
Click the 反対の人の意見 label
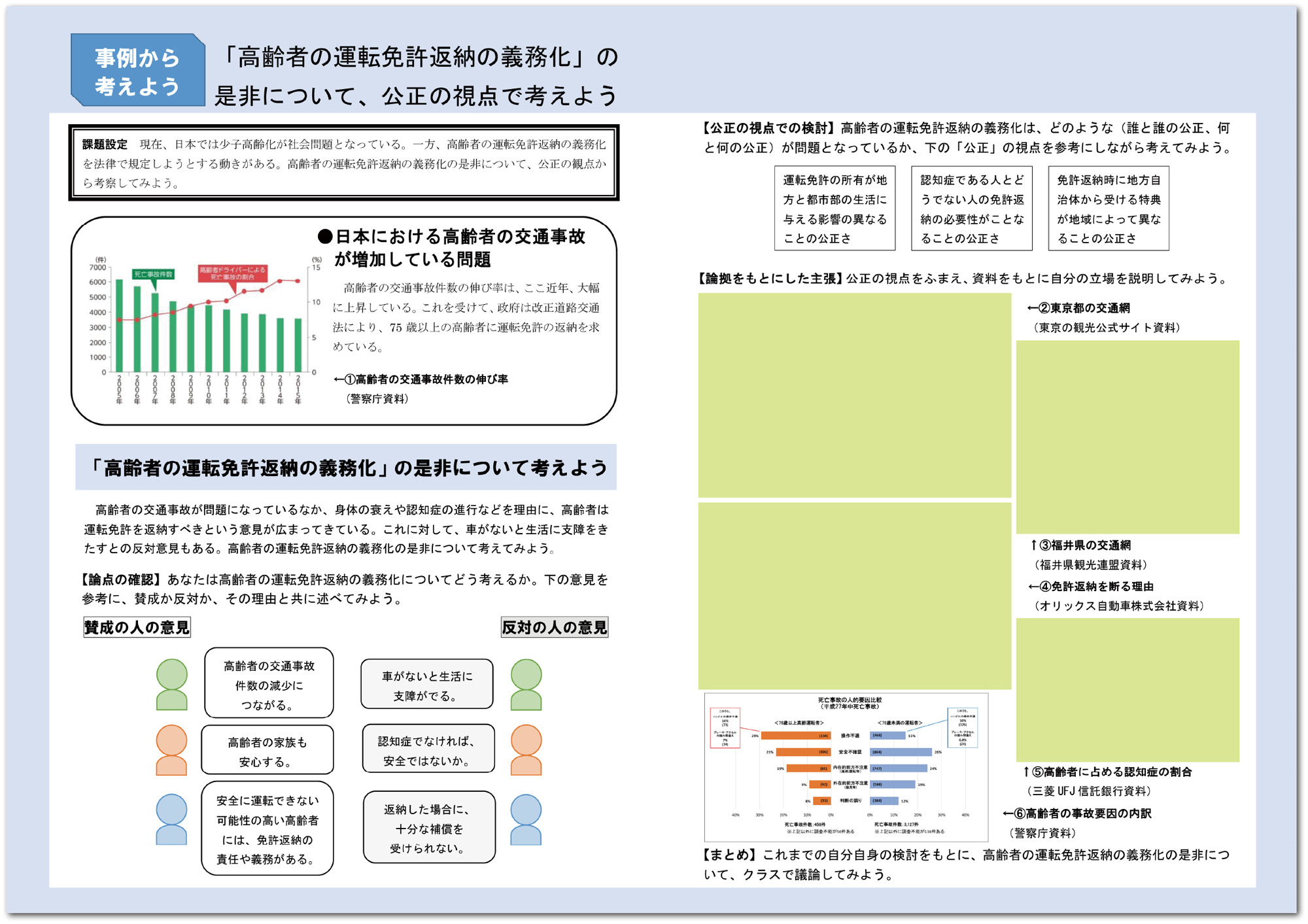coord(555,627)
